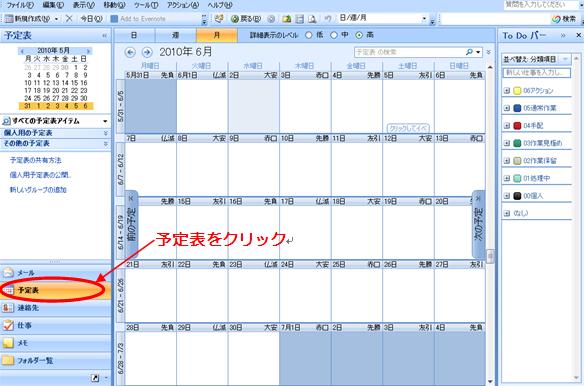This screenshot has height=386, width=584.
Task: Close the To Do バー
Action: coord(578,35)
